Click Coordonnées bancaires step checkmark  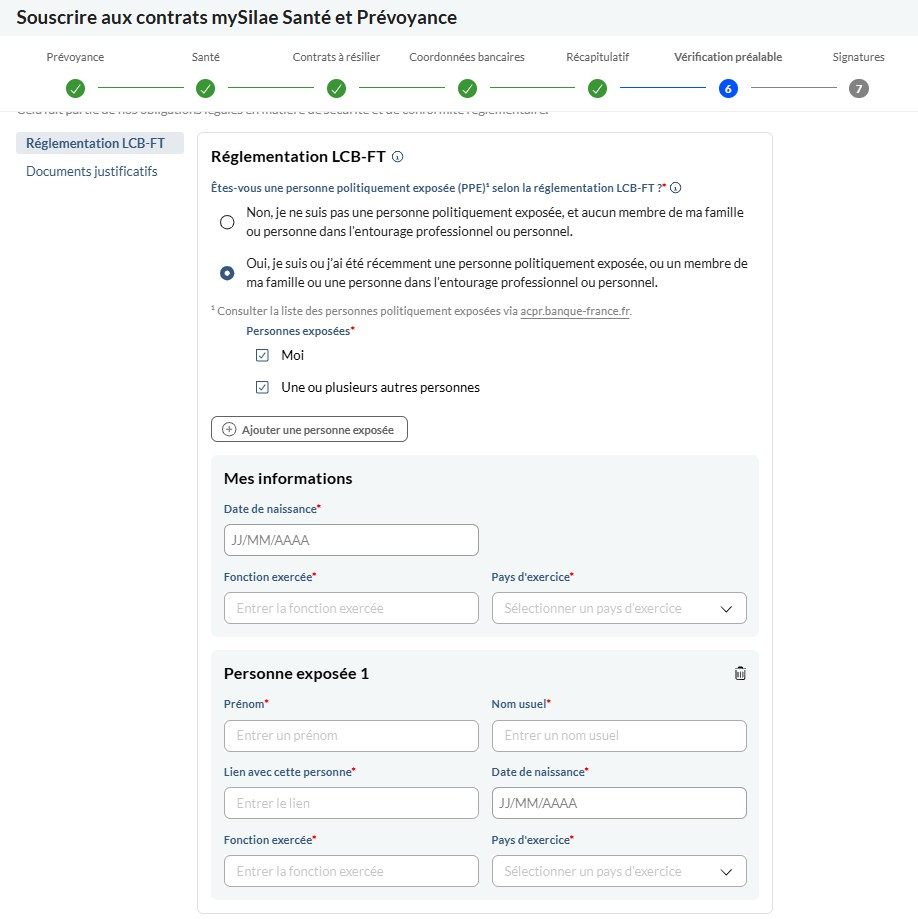click(467, 89)
